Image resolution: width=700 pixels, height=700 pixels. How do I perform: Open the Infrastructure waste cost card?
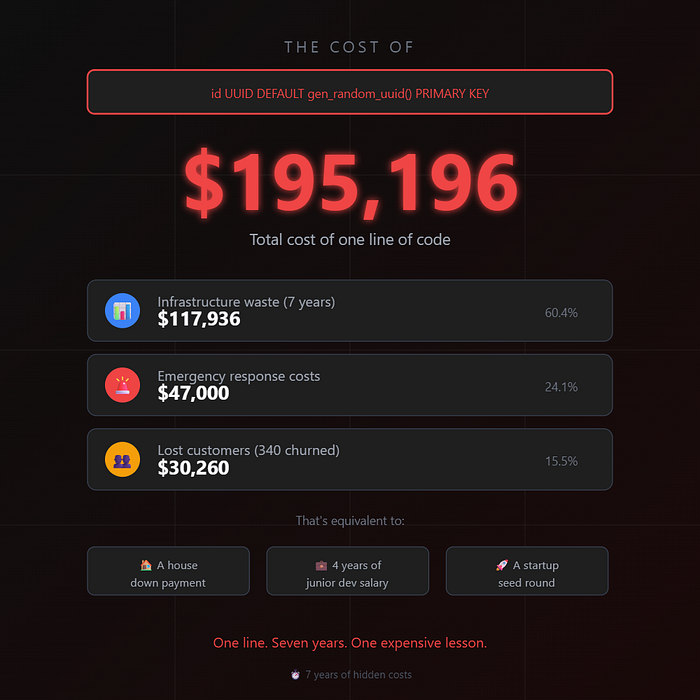(350, 311)
